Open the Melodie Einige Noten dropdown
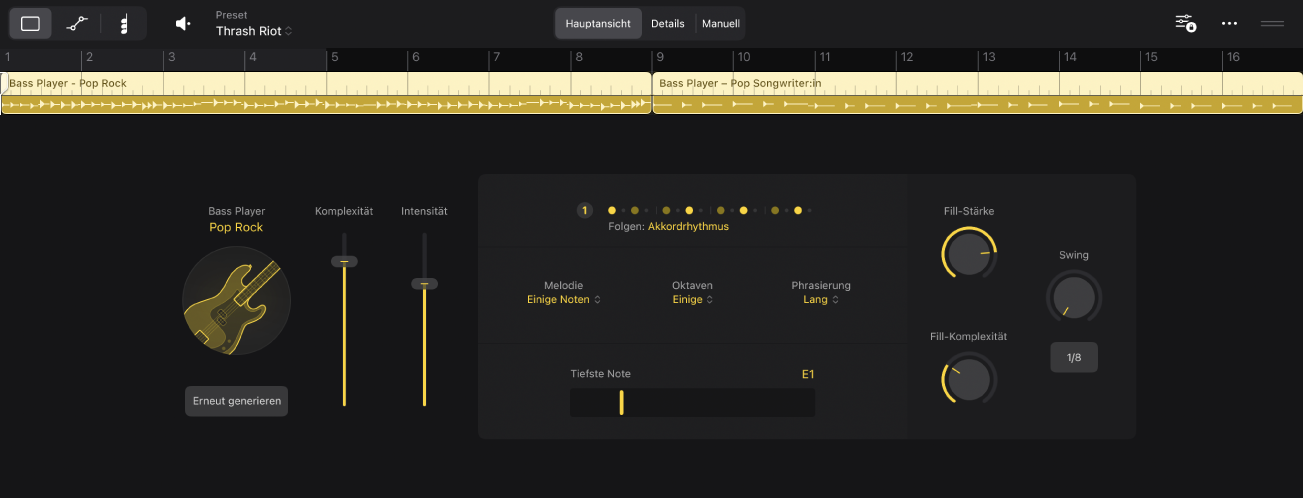Image resolution: width=1303 pixels, height=500 pixels. tap(564, 300)
